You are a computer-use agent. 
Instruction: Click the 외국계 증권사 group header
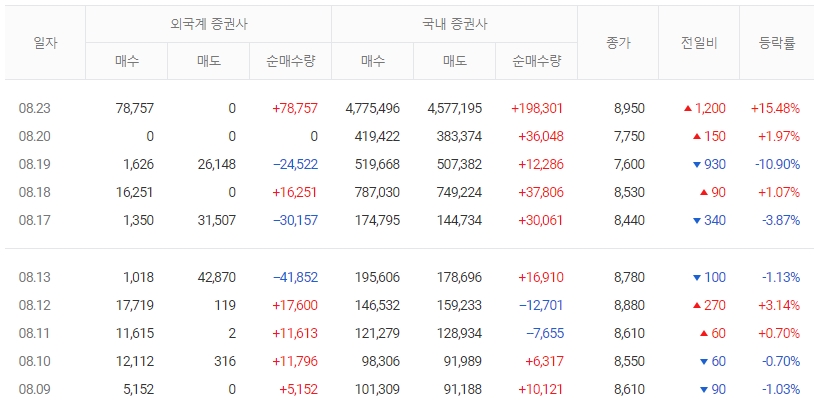[x=209, y=24]
